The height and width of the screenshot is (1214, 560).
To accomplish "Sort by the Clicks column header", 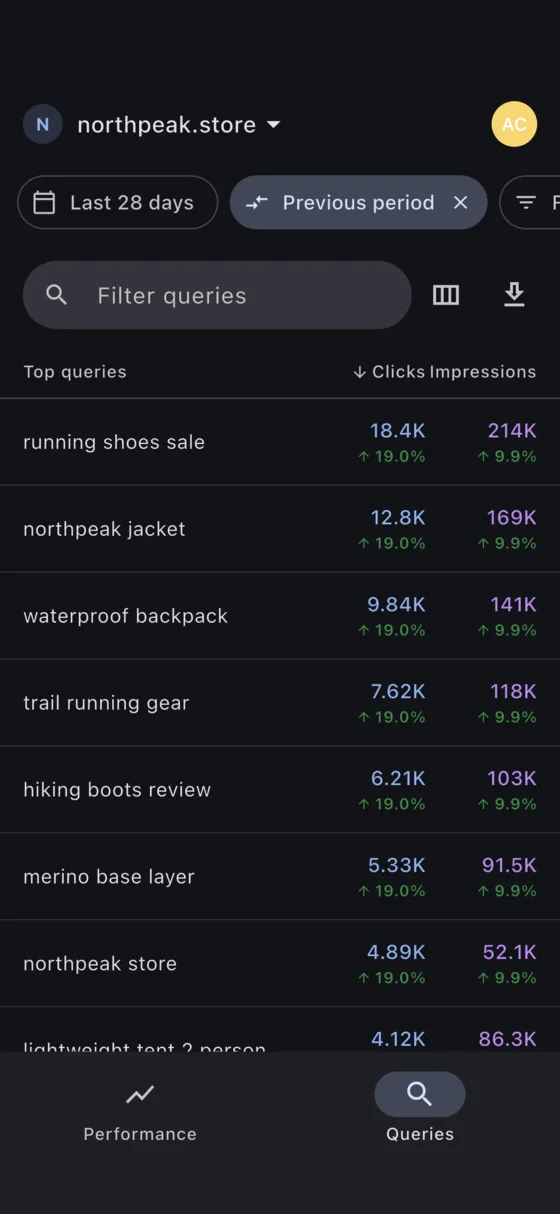I will (x=389, y=372).
